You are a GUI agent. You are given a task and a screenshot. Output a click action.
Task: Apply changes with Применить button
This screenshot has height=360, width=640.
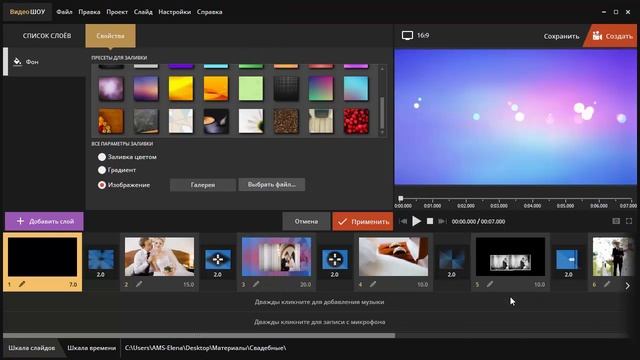tap(363, 221)
